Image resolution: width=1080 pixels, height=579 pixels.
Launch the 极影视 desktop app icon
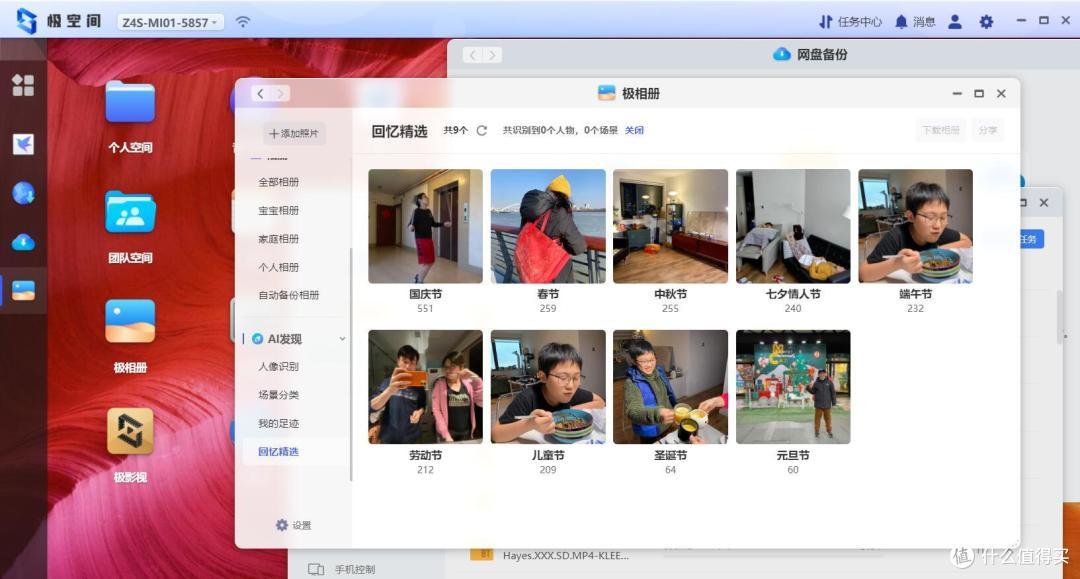coord(130,431)
